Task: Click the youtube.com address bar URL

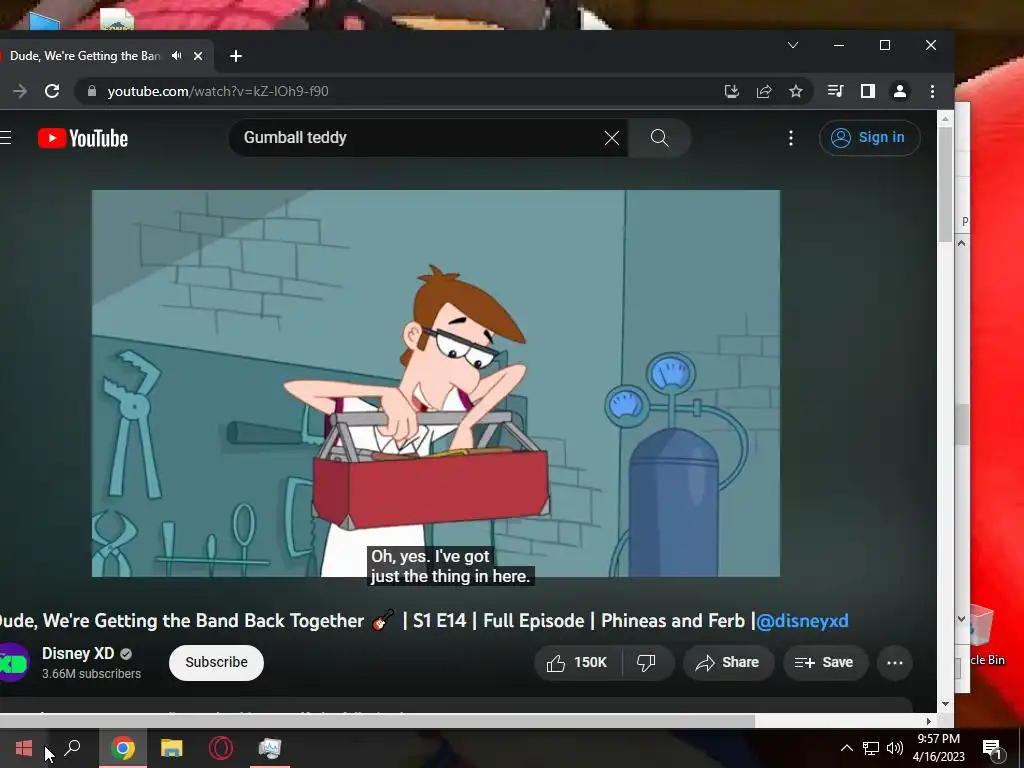Action: (x=218, y=91)
